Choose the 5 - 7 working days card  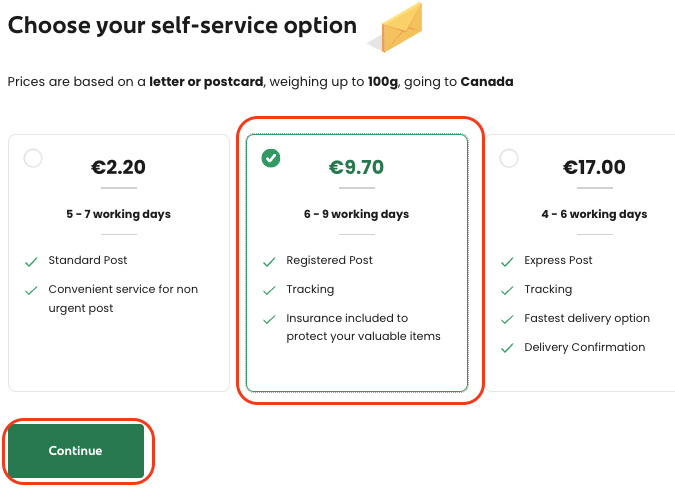(119, 263)
